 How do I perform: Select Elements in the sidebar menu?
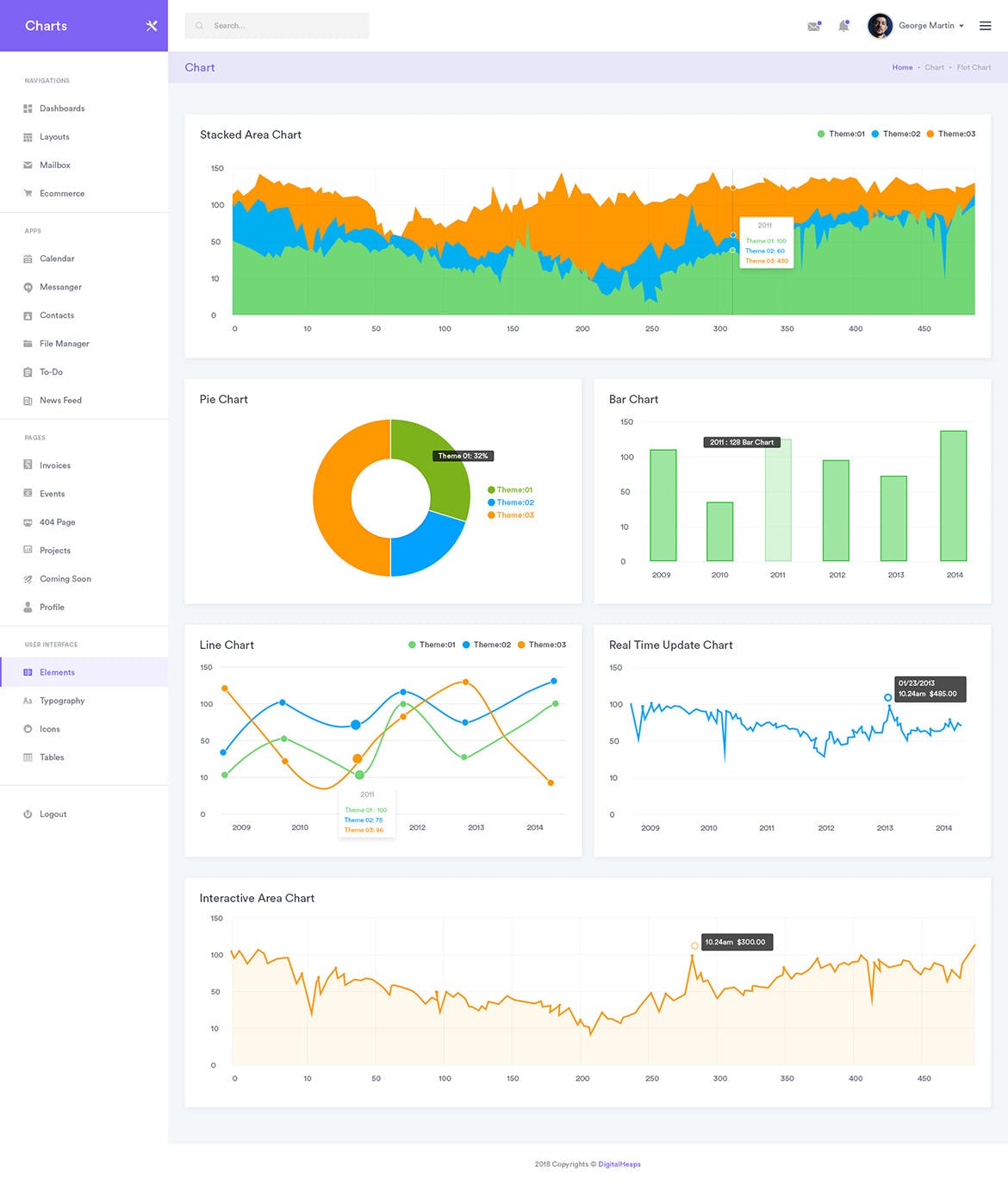tap(58, 671)
